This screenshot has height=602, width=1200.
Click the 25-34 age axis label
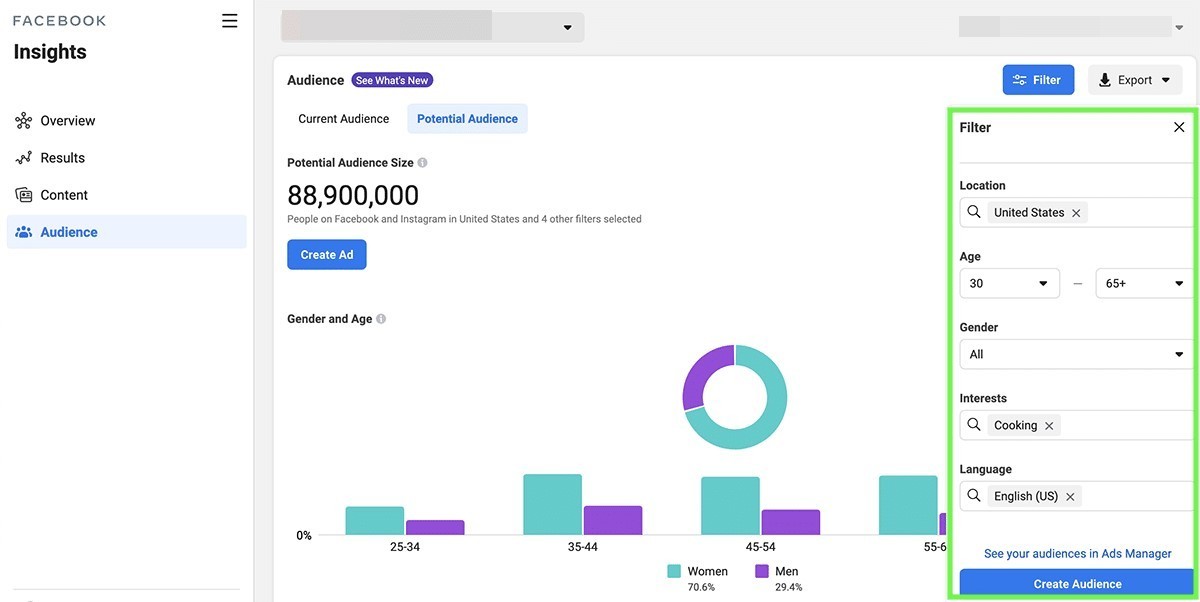pyautogui.click(x=405, y=547)
